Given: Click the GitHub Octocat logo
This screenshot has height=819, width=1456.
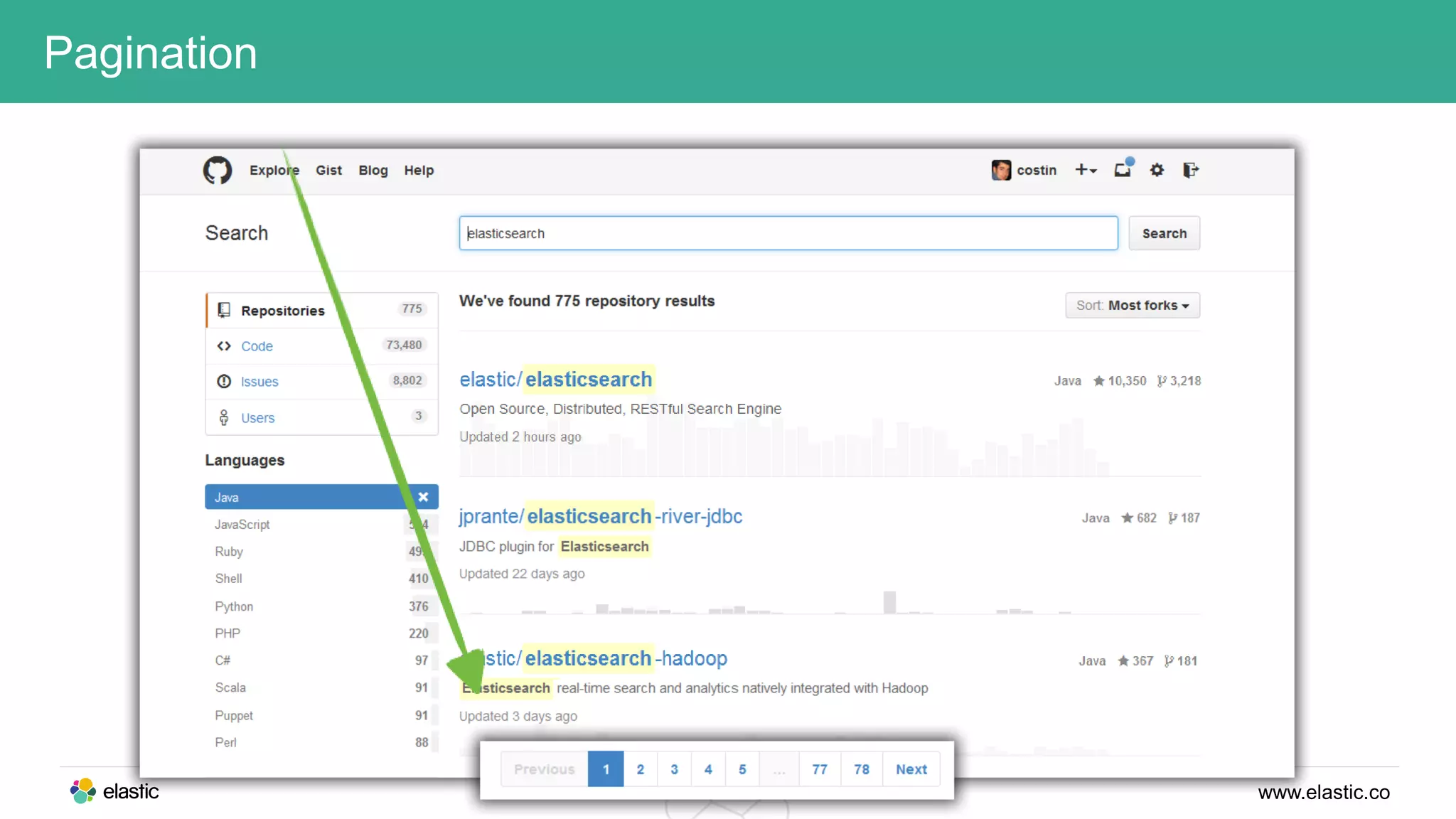Looking at the screenshot, I should pos(218,171).
